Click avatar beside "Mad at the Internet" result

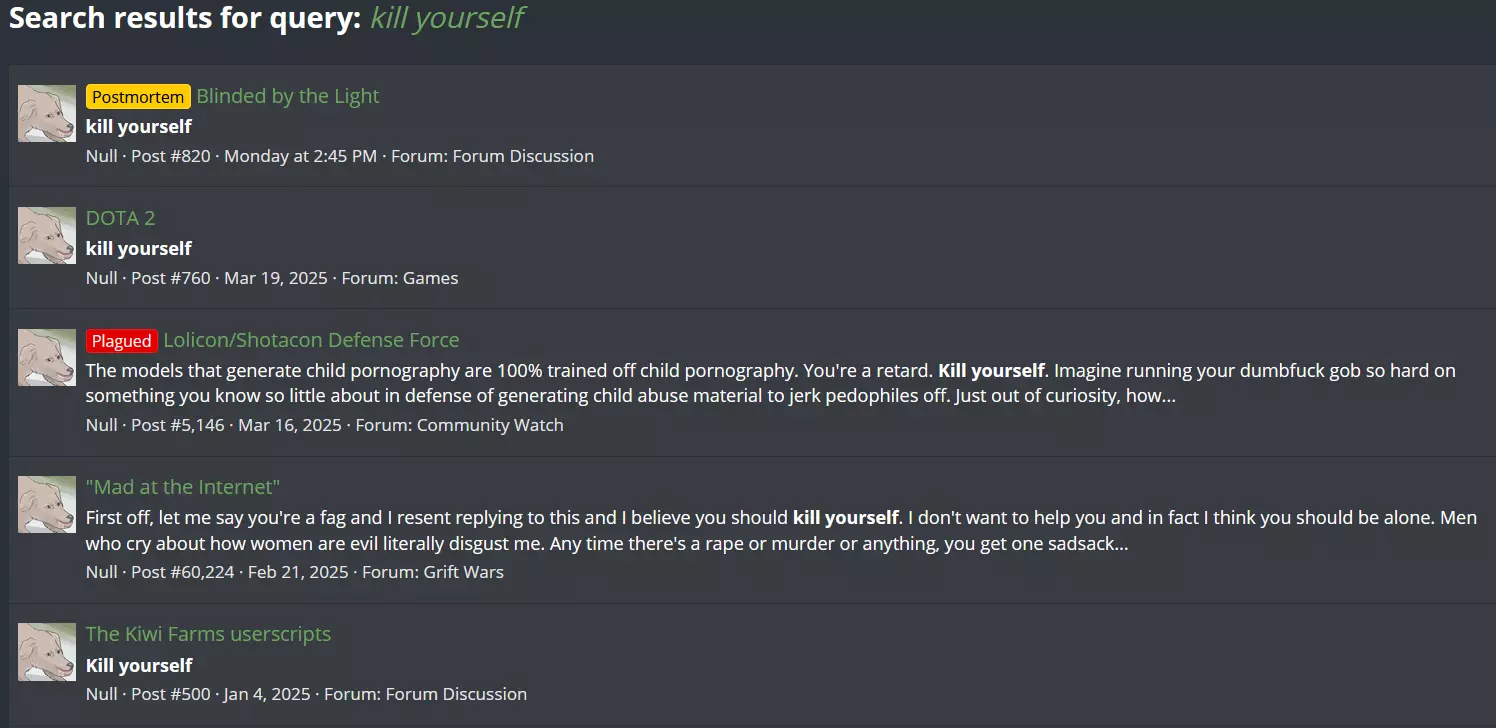47,504
